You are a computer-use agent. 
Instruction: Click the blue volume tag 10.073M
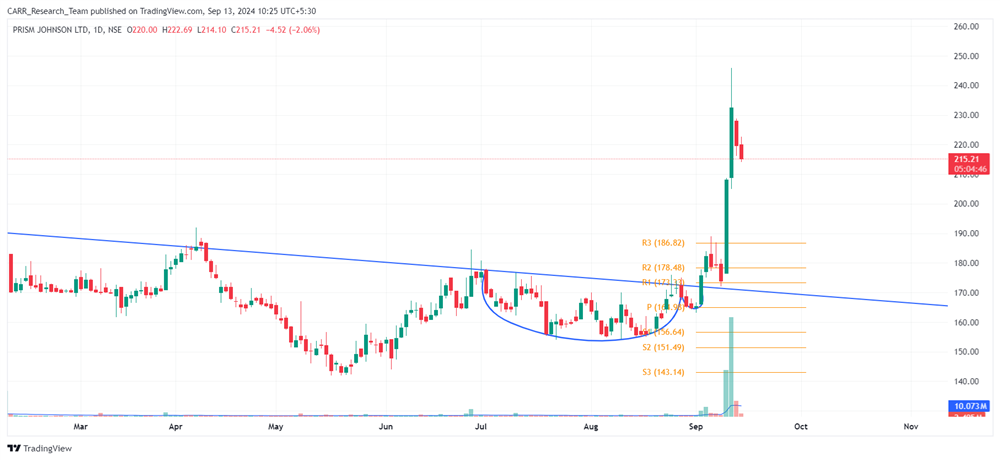click(970, 406)
